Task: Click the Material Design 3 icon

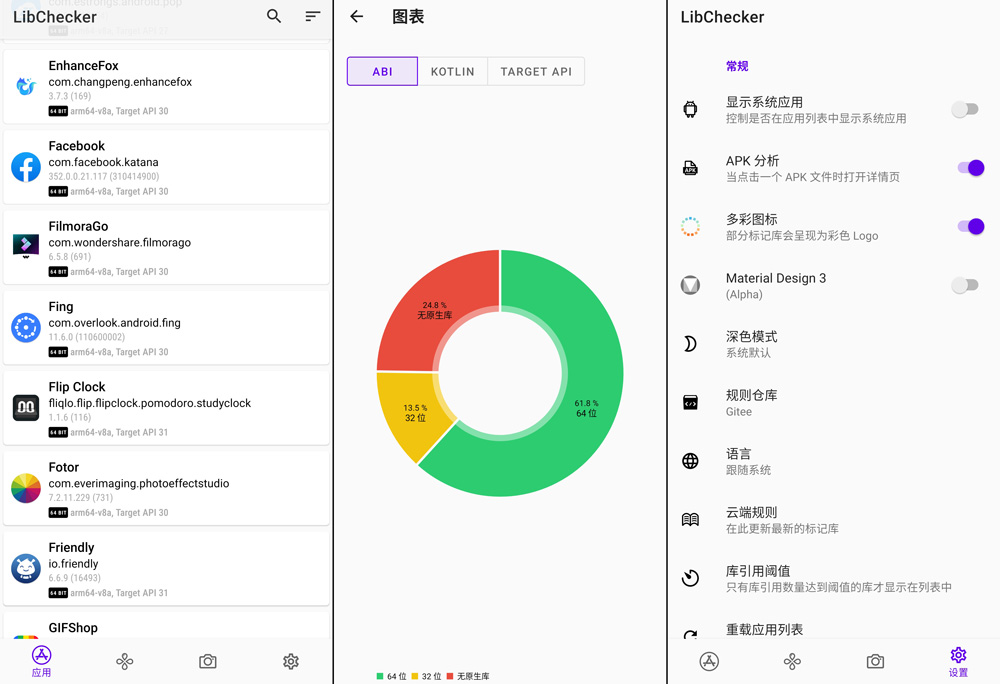Action: click(690, 285)
